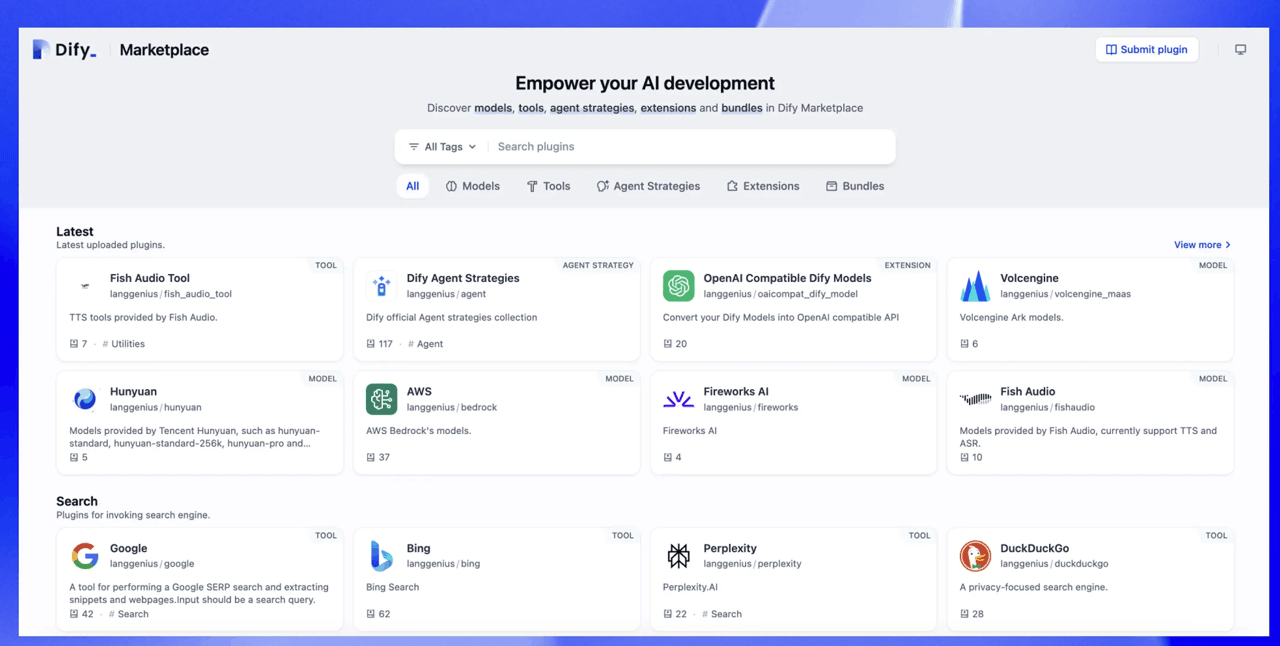The width and height of the screenshot is (1280, 646).
Task: Click the Dify logo
Action: tap(65, 50)
